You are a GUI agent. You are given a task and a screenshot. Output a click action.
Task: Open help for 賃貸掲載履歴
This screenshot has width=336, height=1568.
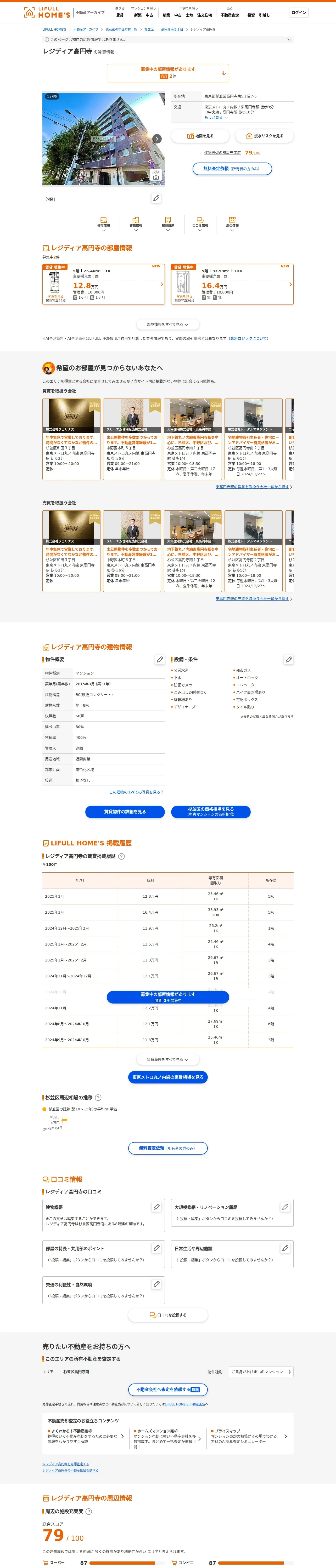pos(121,856)
